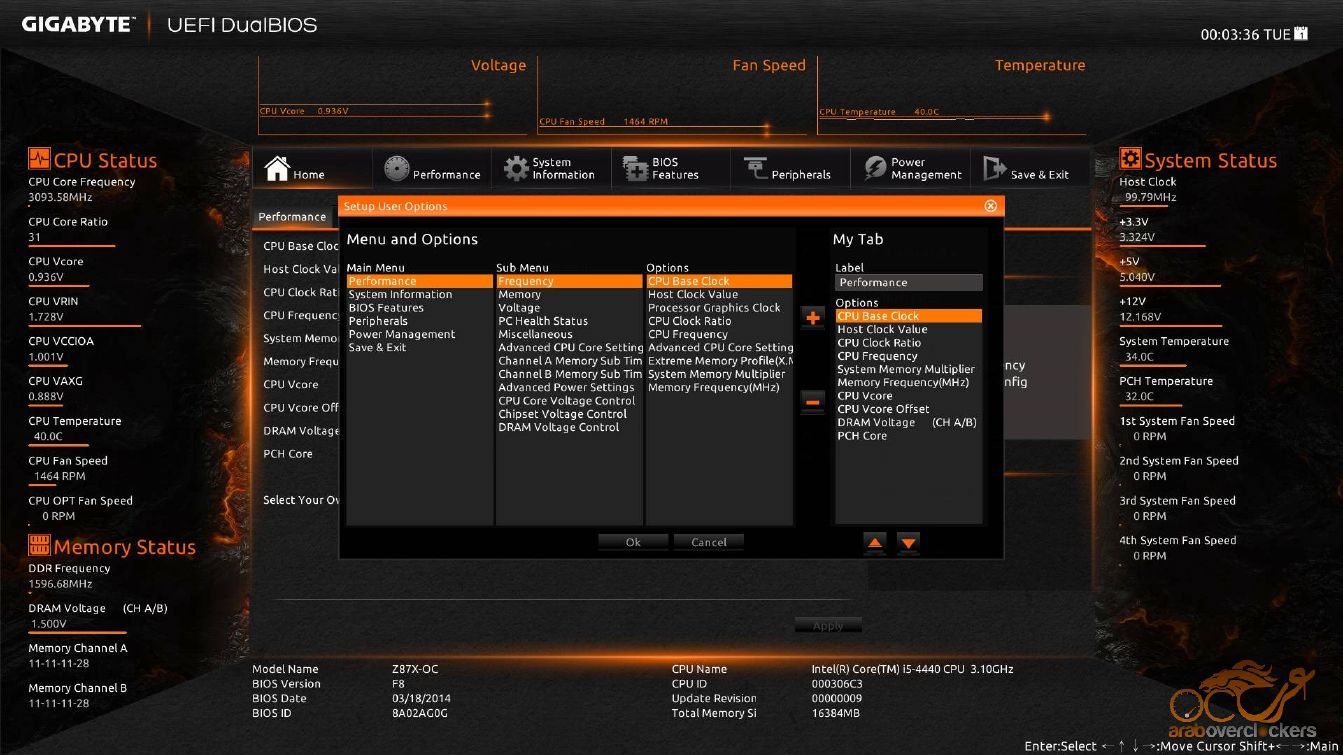Move option down with the down arrow
The height and width of the screenshot is (755, 1343).
click(x=908, y=542)
